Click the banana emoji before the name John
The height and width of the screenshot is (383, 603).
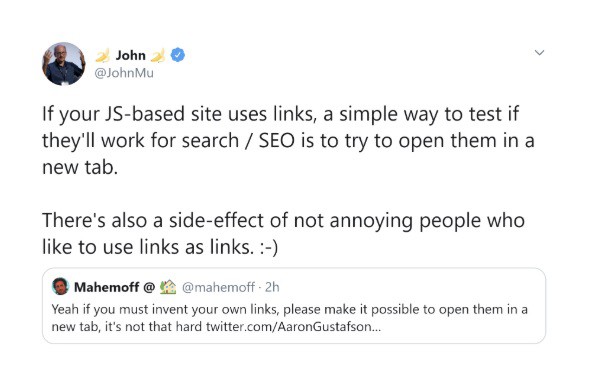pos(103,55)
